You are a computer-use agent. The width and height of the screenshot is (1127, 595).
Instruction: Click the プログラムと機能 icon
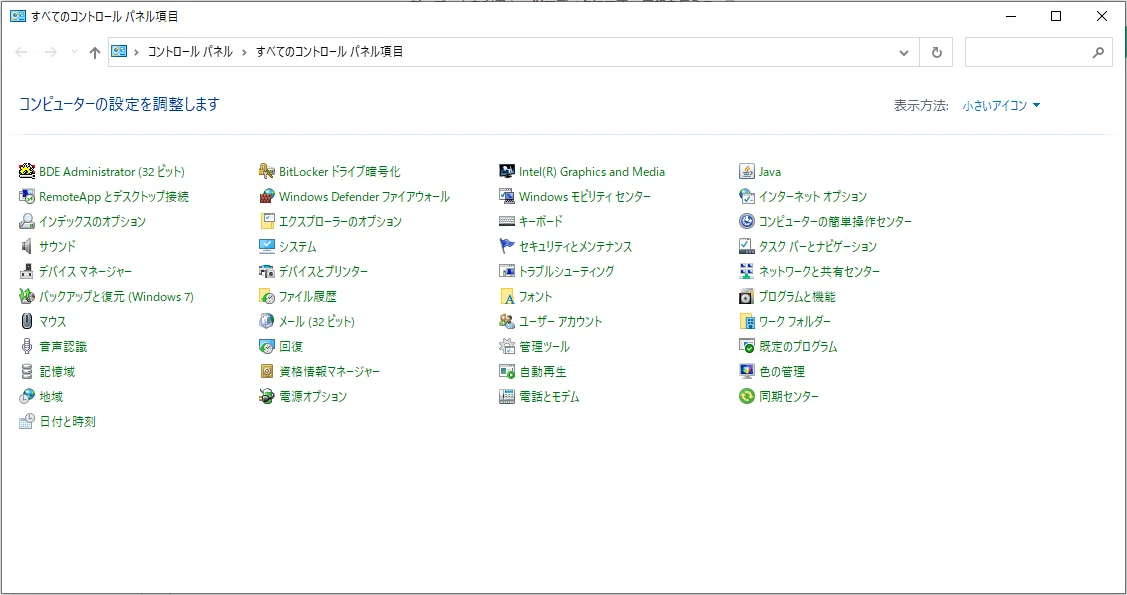pyautogui.click(x=747, y=296)
